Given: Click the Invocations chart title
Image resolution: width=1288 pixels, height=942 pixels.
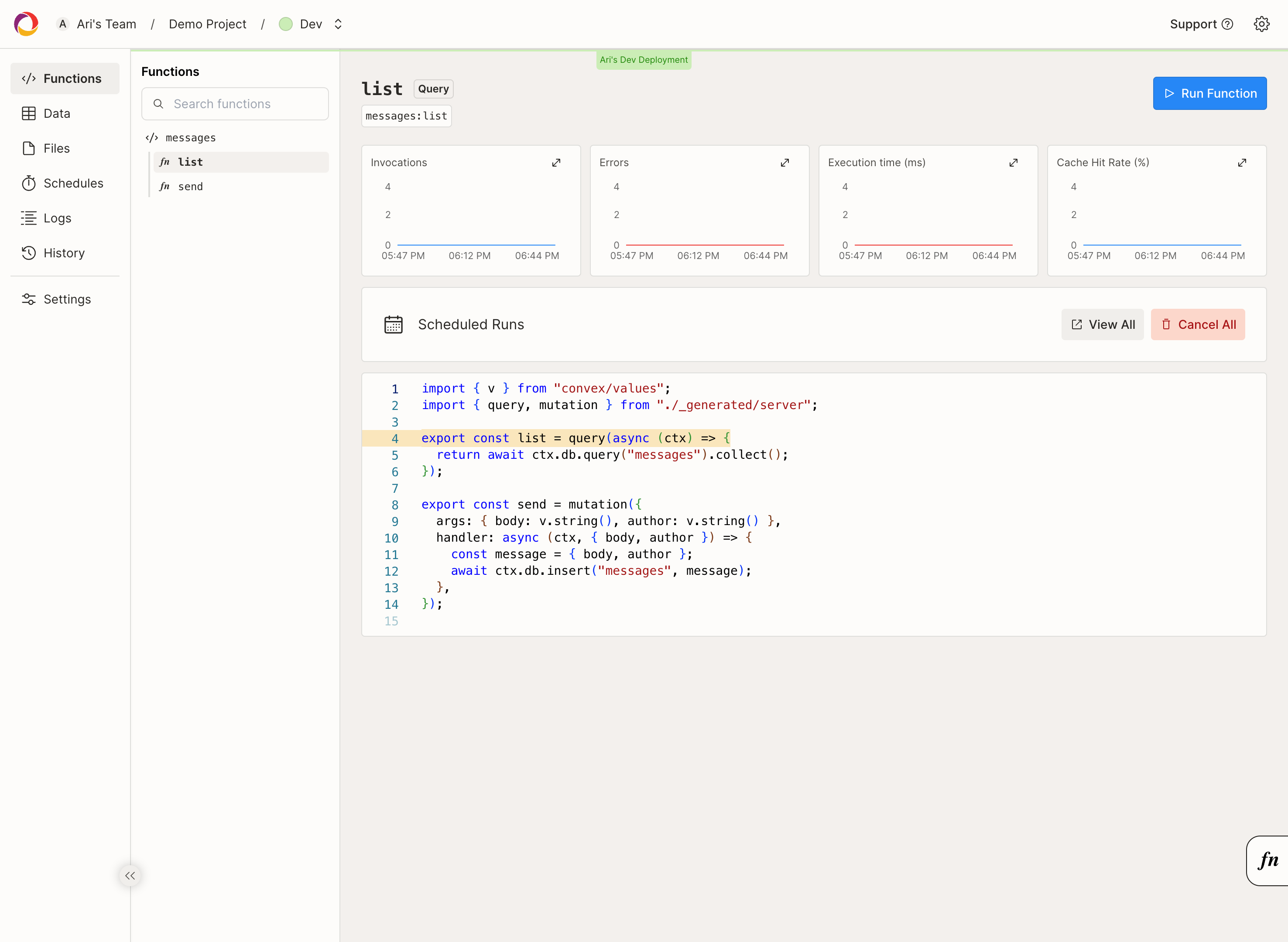Looking at the screenshot, I should coord(399,163).
